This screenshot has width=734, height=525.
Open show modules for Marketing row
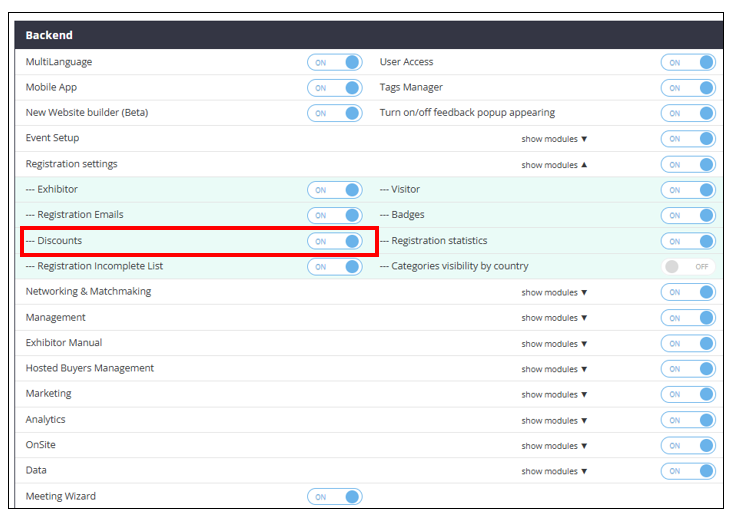pos(554,394)
